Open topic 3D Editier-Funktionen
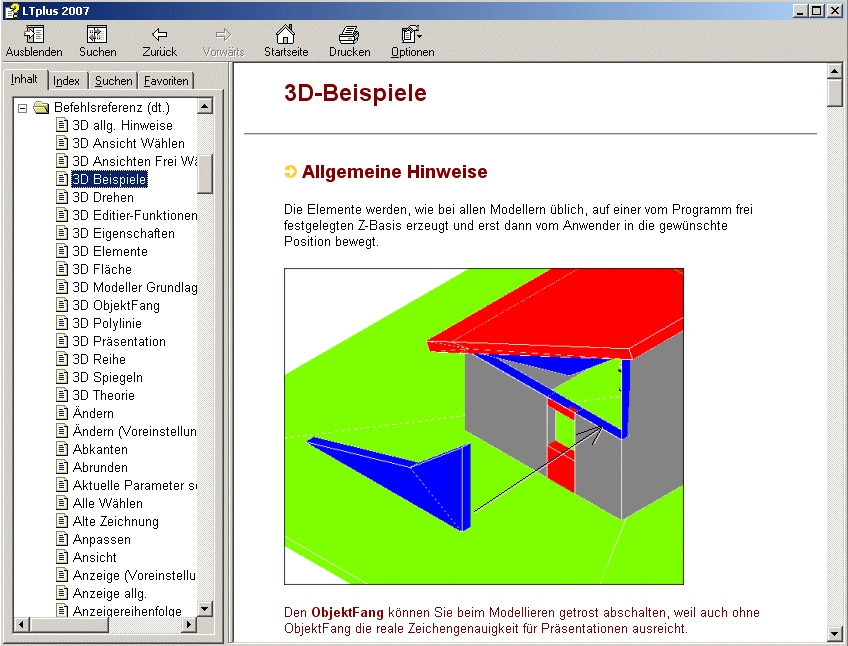The height and width of the screenshot is (646, 848). coord(135,215)
